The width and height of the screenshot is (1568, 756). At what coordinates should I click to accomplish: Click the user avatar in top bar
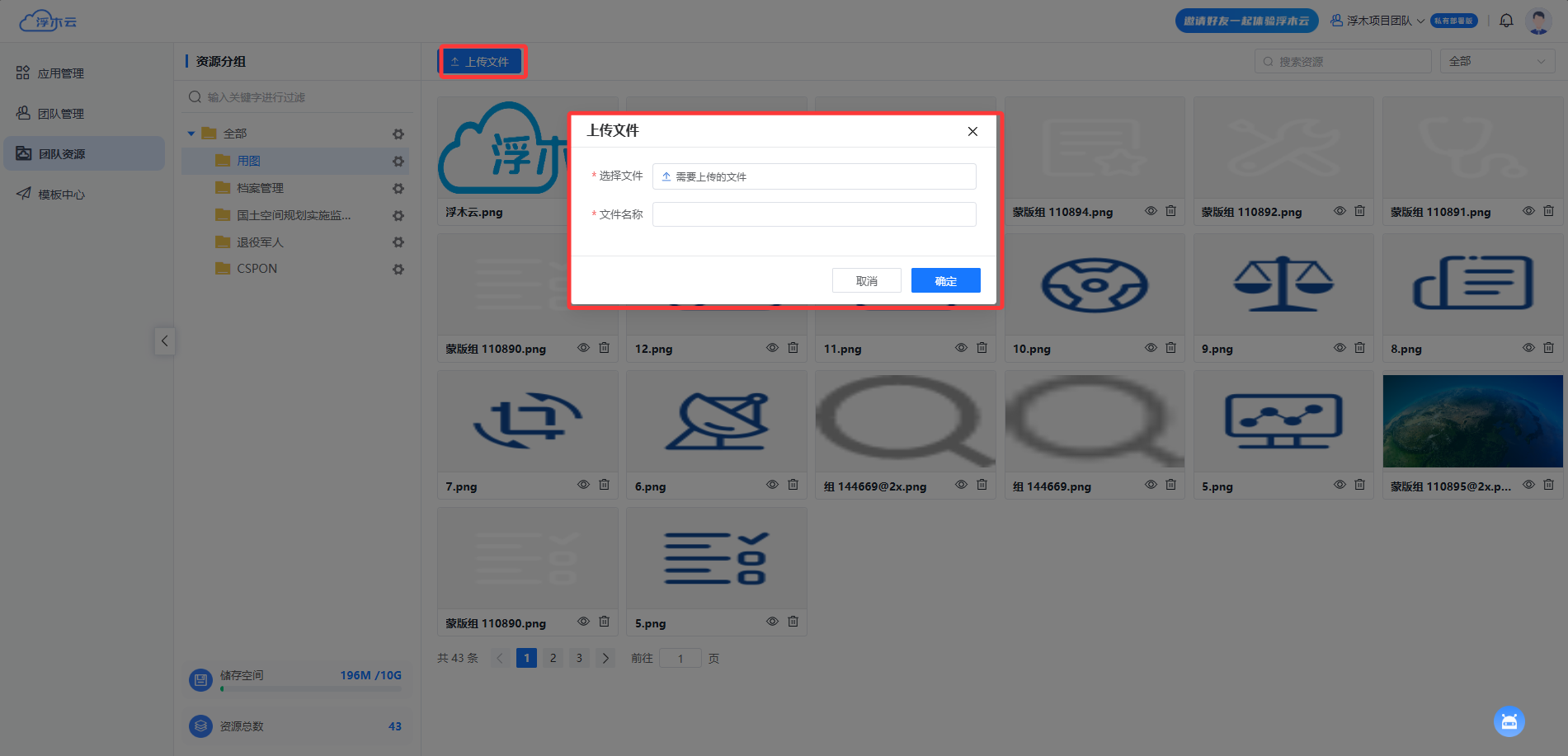[1538, 21]
